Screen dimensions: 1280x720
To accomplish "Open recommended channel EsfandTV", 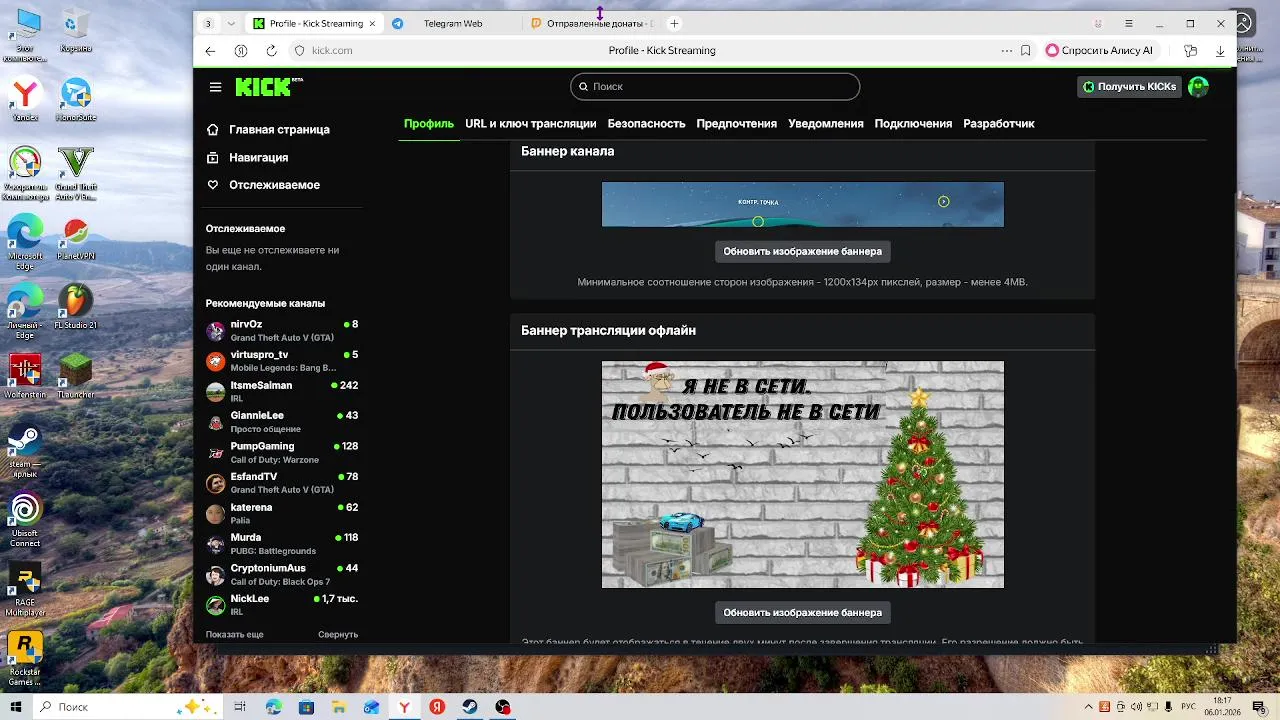I will 282,483.
